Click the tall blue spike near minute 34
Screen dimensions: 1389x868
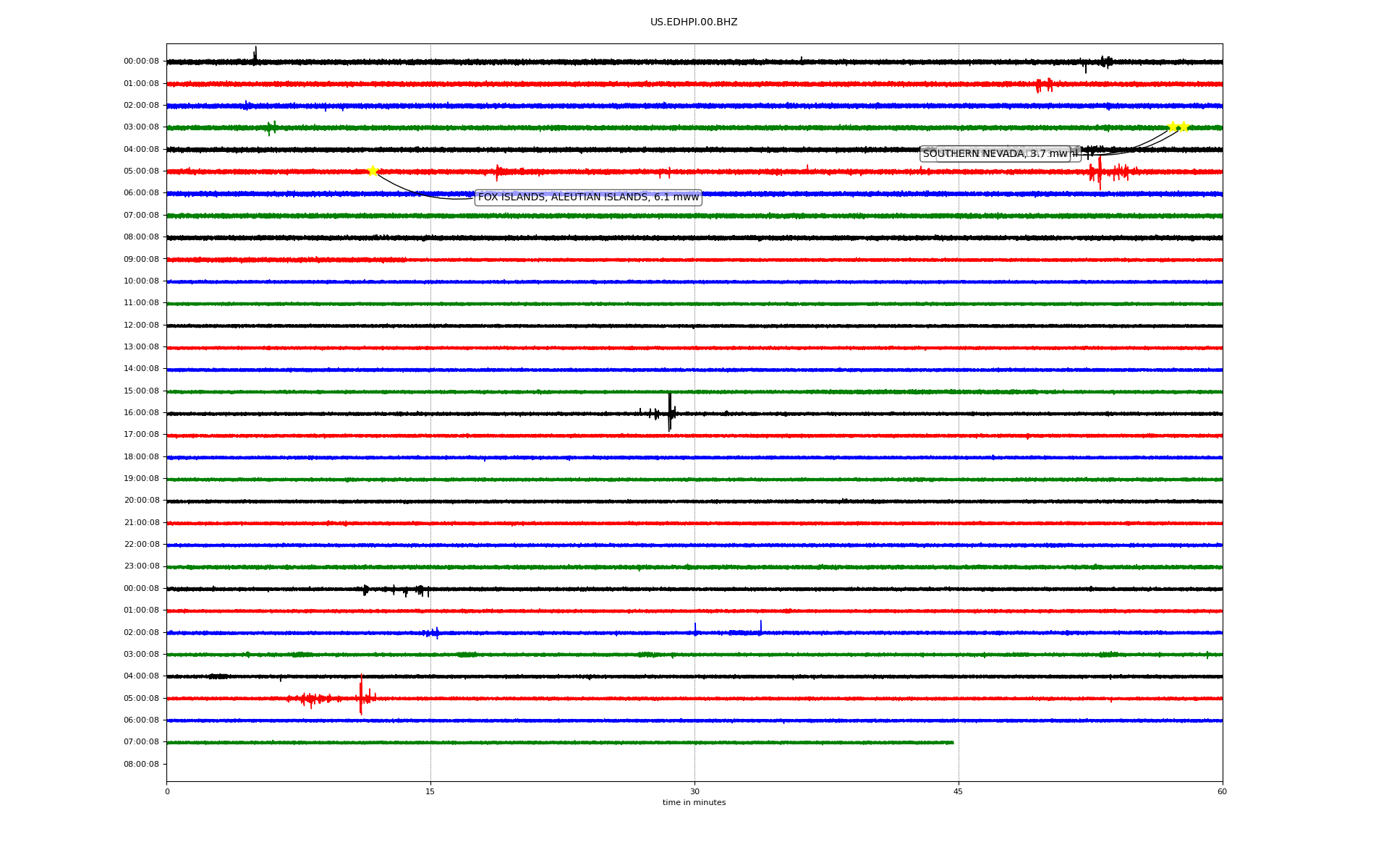760,626
